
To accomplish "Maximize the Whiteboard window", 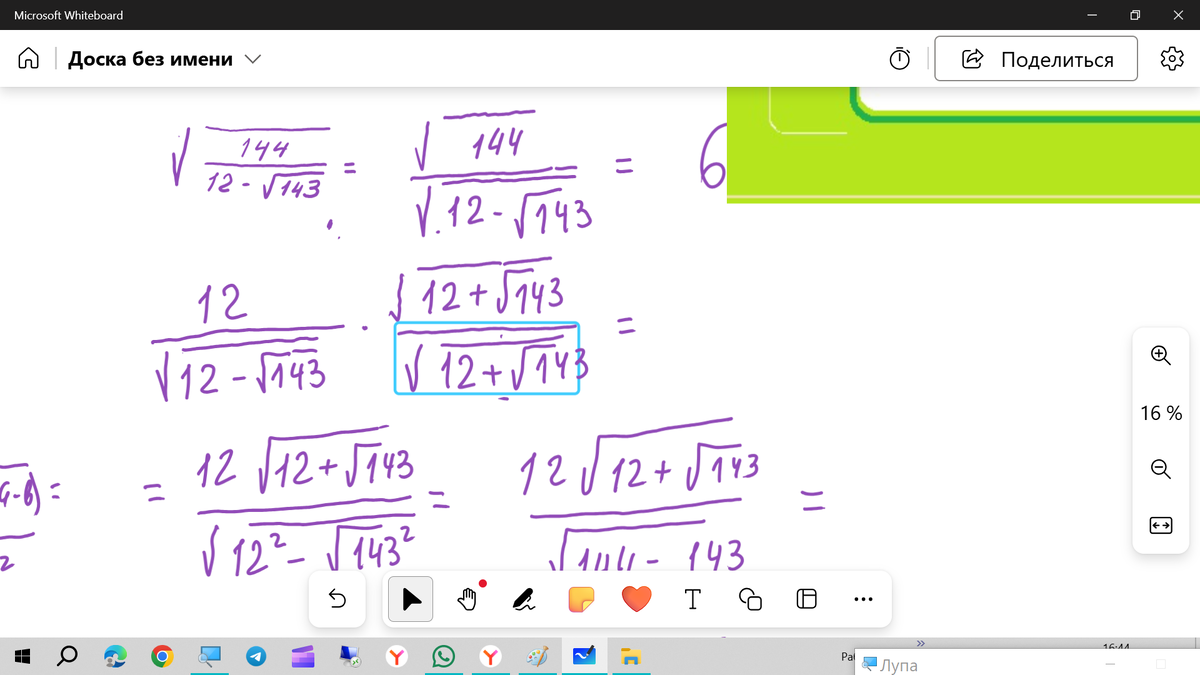I will click(x=1135, y=15).
